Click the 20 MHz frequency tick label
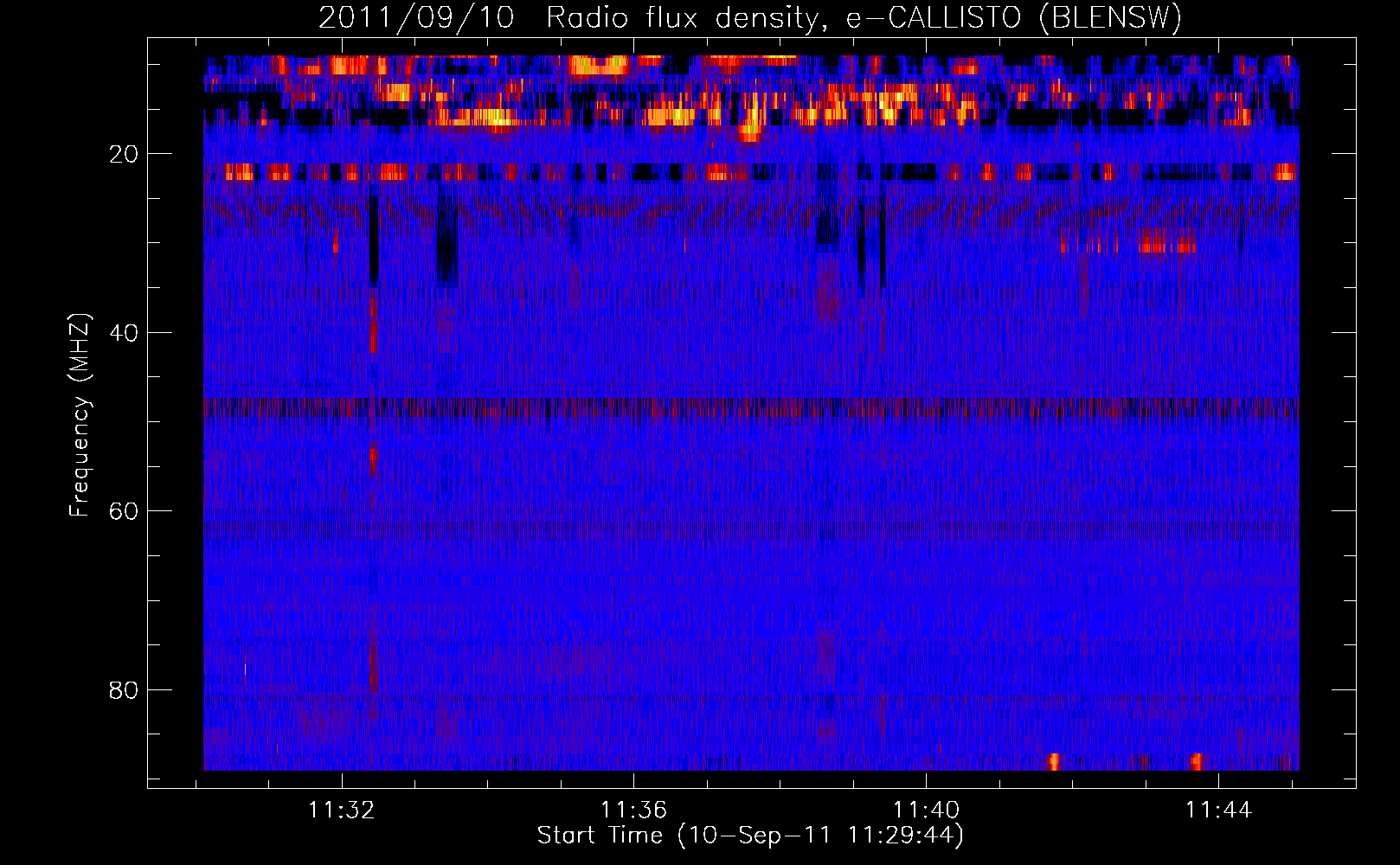1400x865 pixels. [x=124, y=154]
